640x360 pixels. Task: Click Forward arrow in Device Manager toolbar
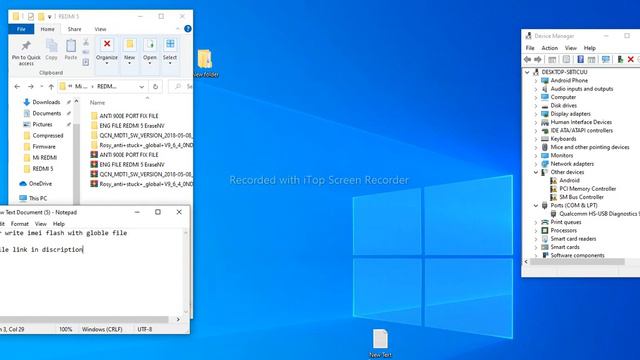(538, 60)
